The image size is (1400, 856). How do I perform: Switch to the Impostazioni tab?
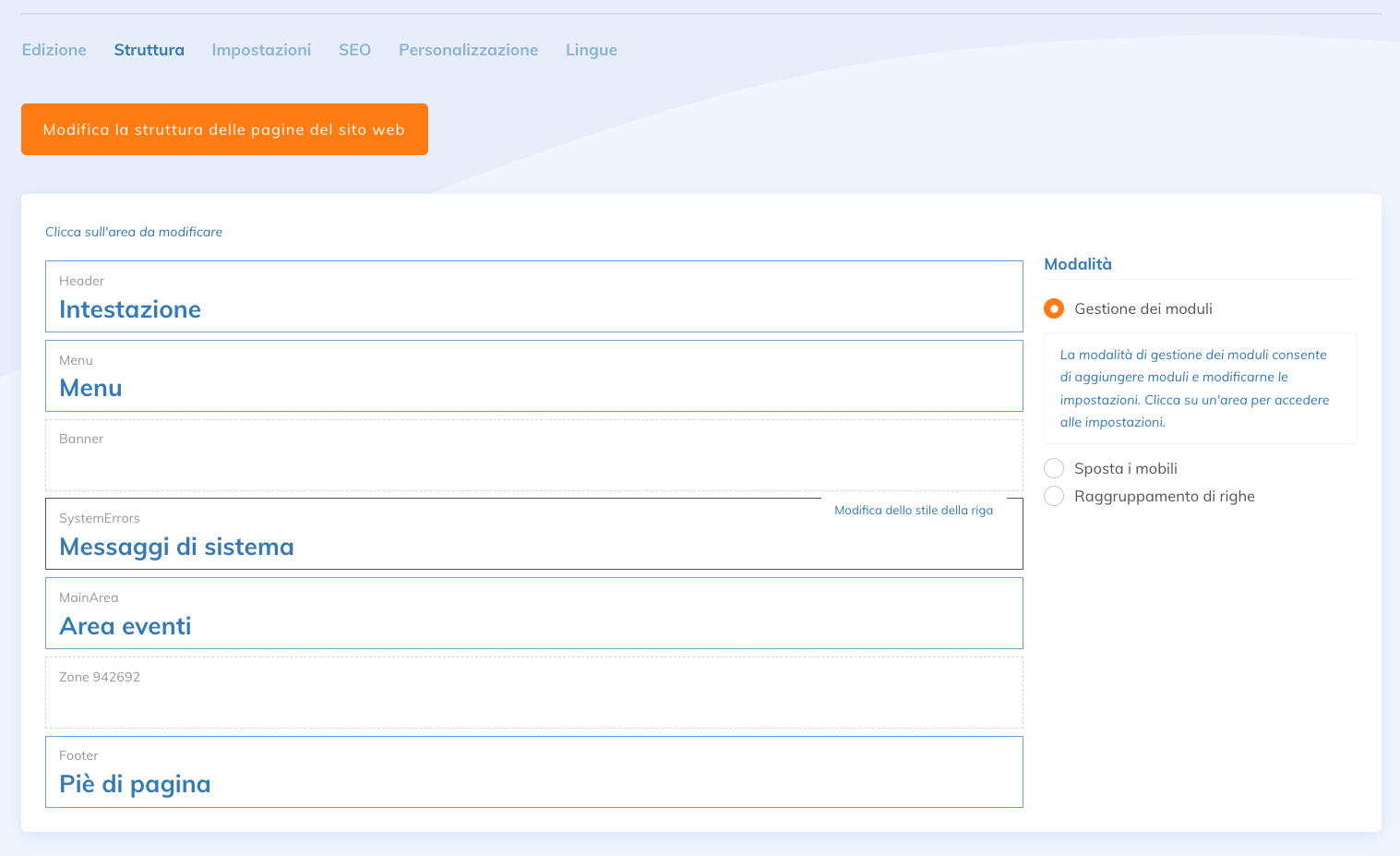coord(261,50)
